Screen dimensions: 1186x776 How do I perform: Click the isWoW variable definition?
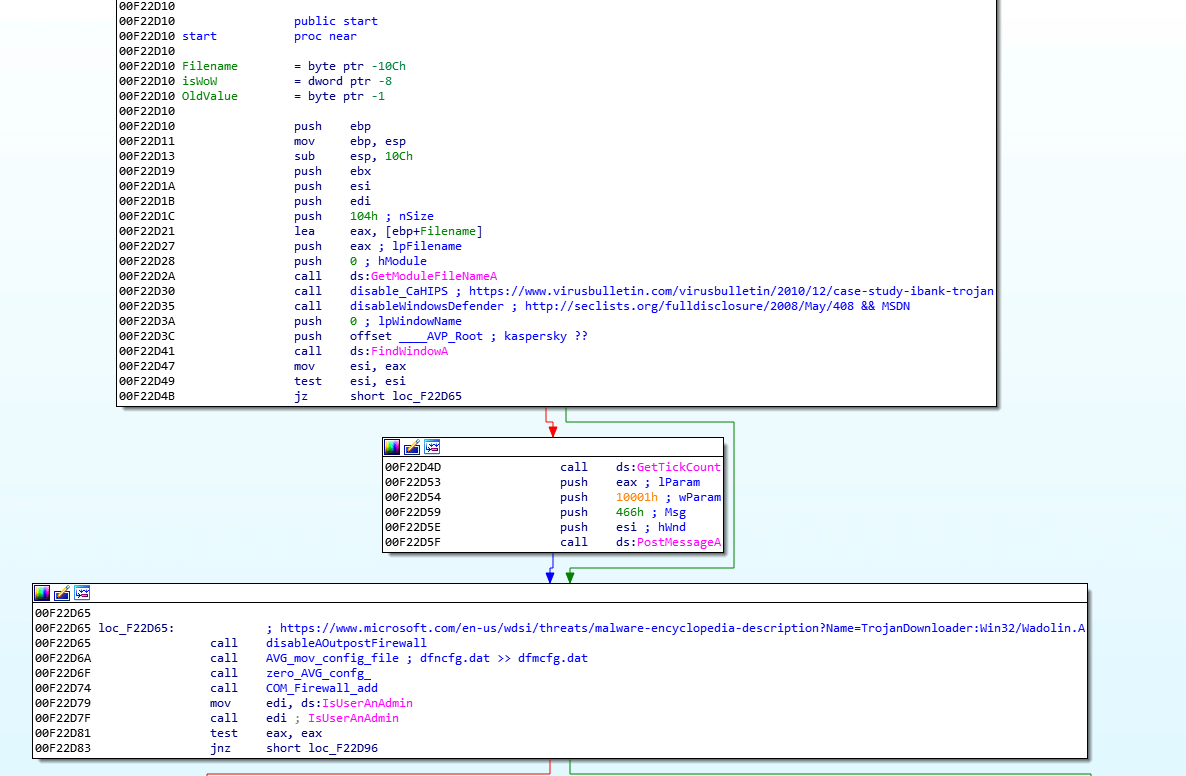point(200,81)
